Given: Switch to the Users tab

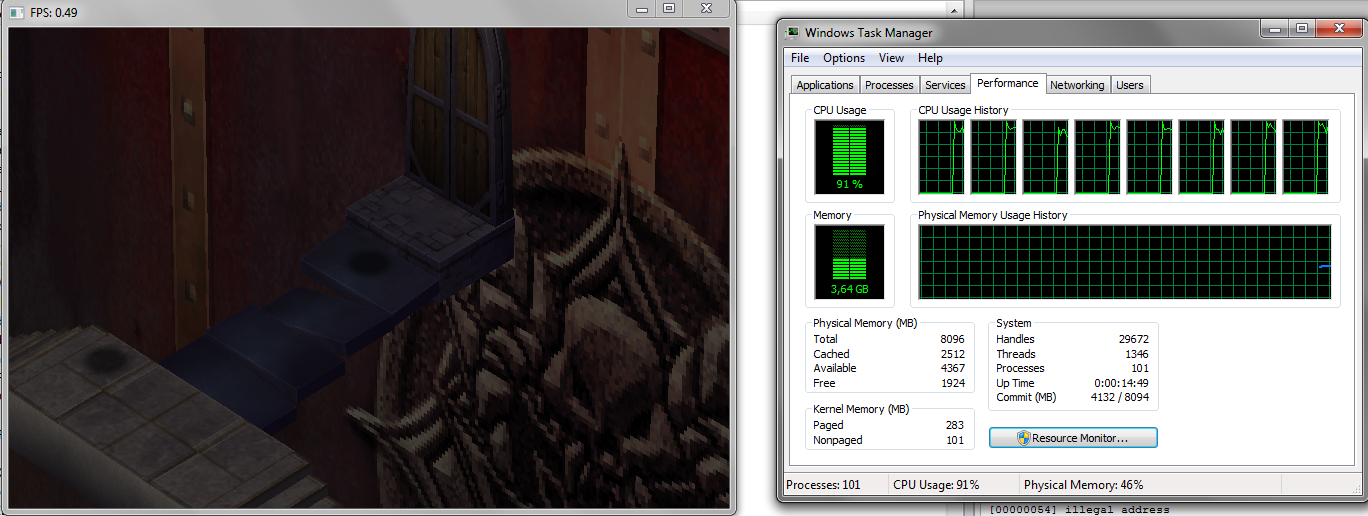Looking at the screenshot, I should click(x=1129, y=85).
